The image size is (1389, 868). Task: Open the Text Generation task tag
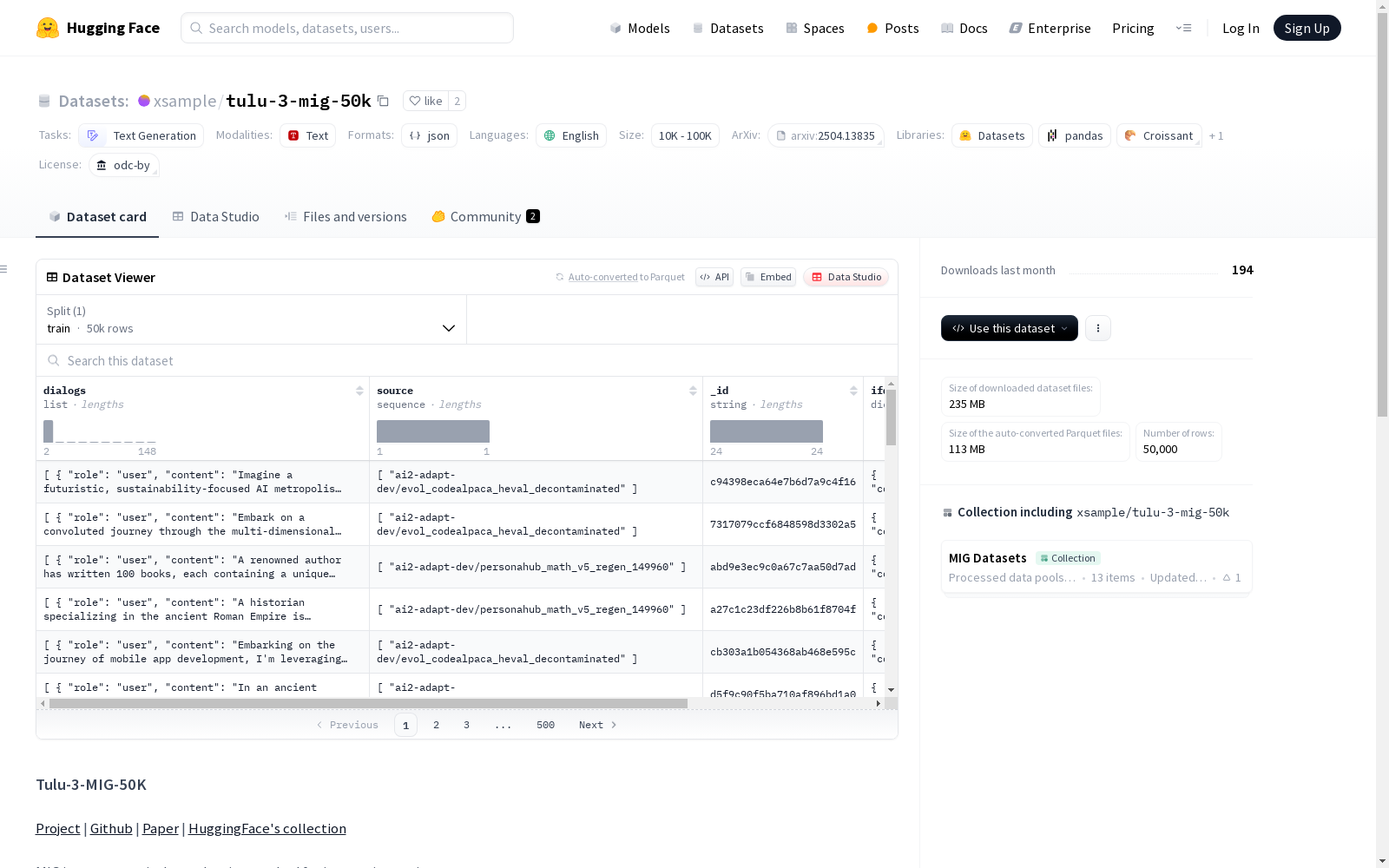click(142, 135)
